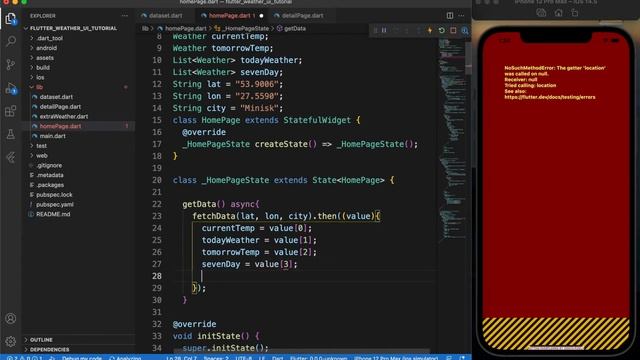640x360 pixels.
Task: Click line 23 fetchData call
Action: (286, 216)
